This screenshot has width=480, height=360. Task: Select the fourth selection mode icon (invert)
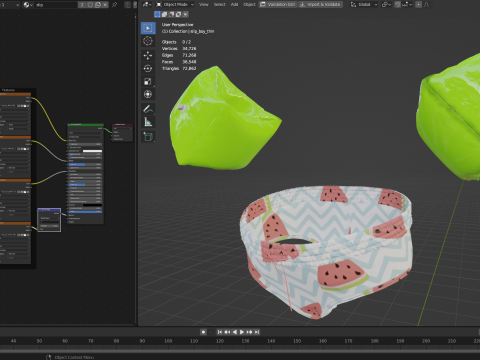(178, 14)
